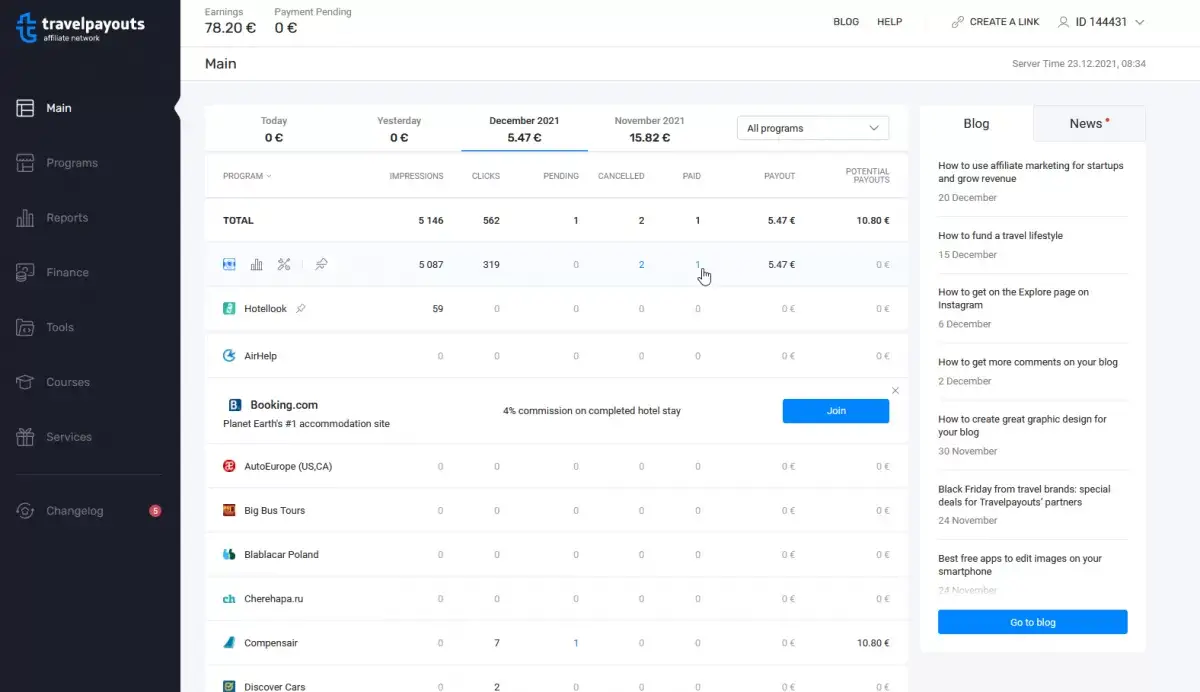
Task: Open the Services gift icon in sidebar
Action: point(25,437)
